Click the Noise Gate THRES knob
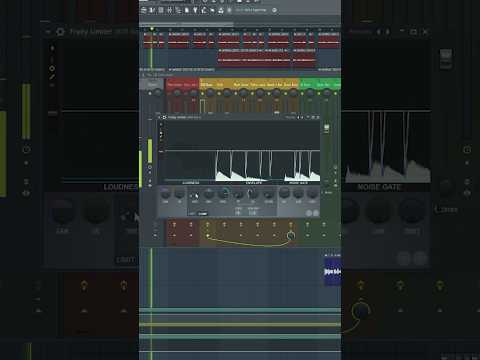The width and height of the screenshot is (480, 360). (x=299, y=194)
